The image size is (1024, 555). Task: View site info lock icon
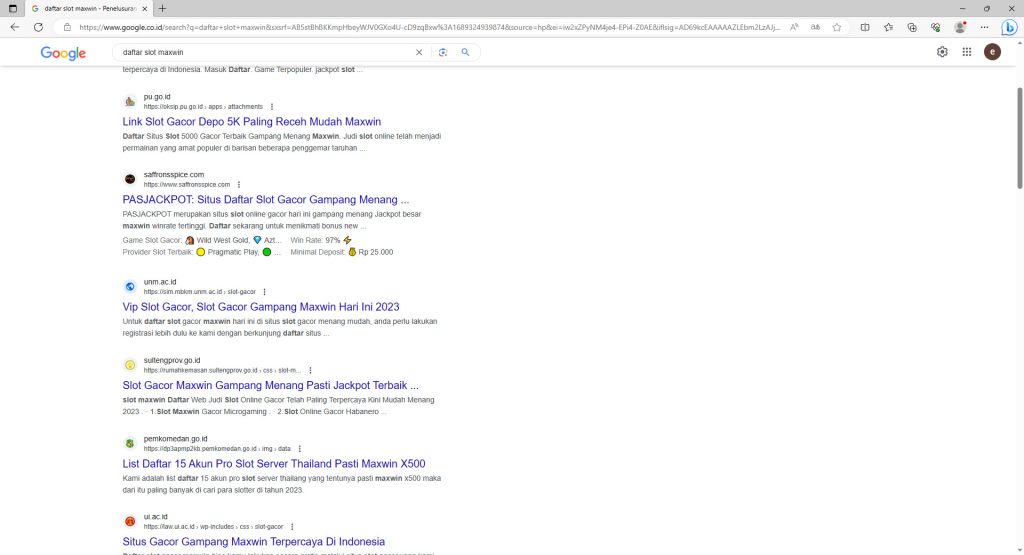click(67, 27)
